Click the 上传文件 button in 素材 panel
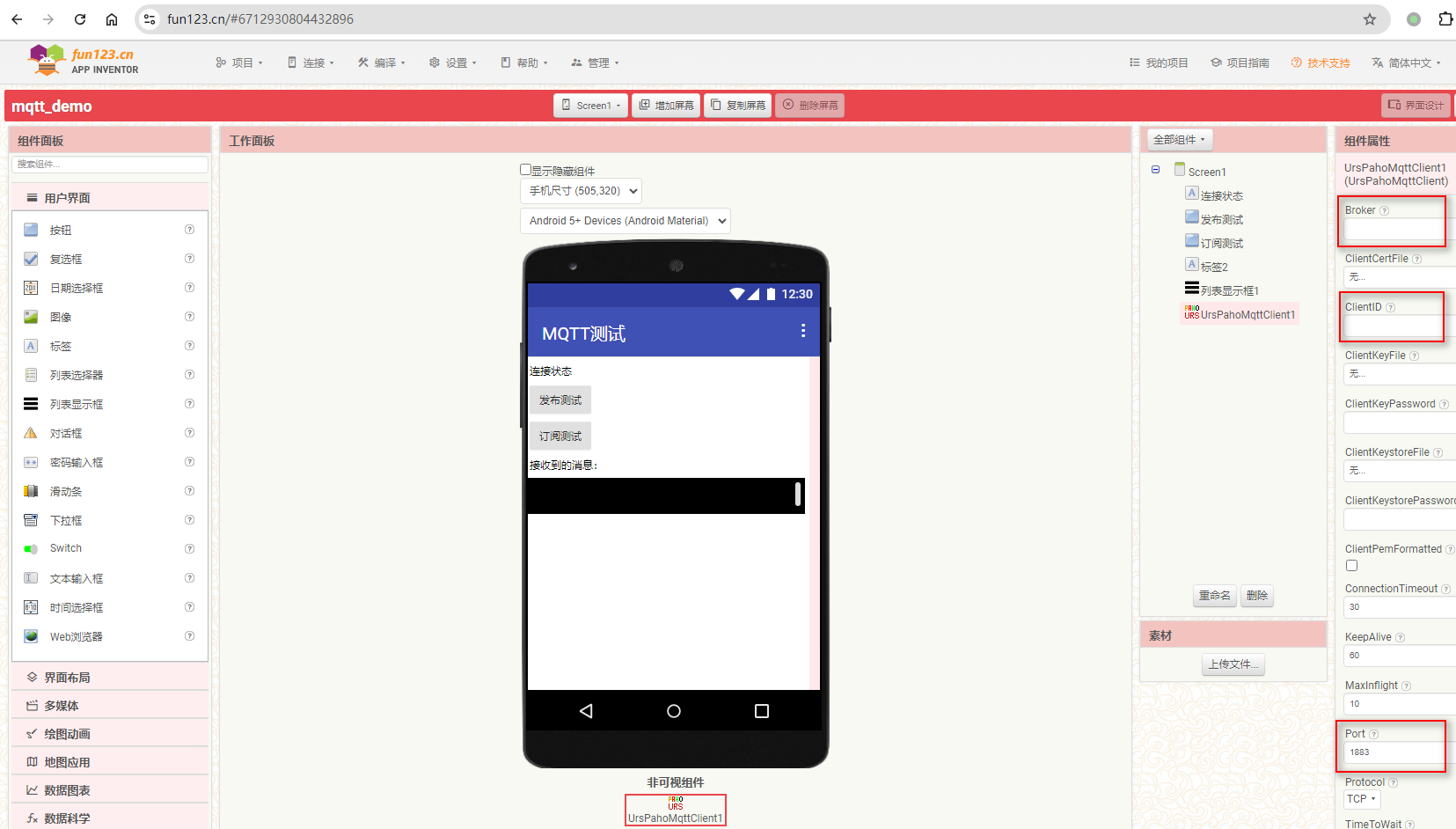Screen dimensions: 1456x829 [1233, 664]
